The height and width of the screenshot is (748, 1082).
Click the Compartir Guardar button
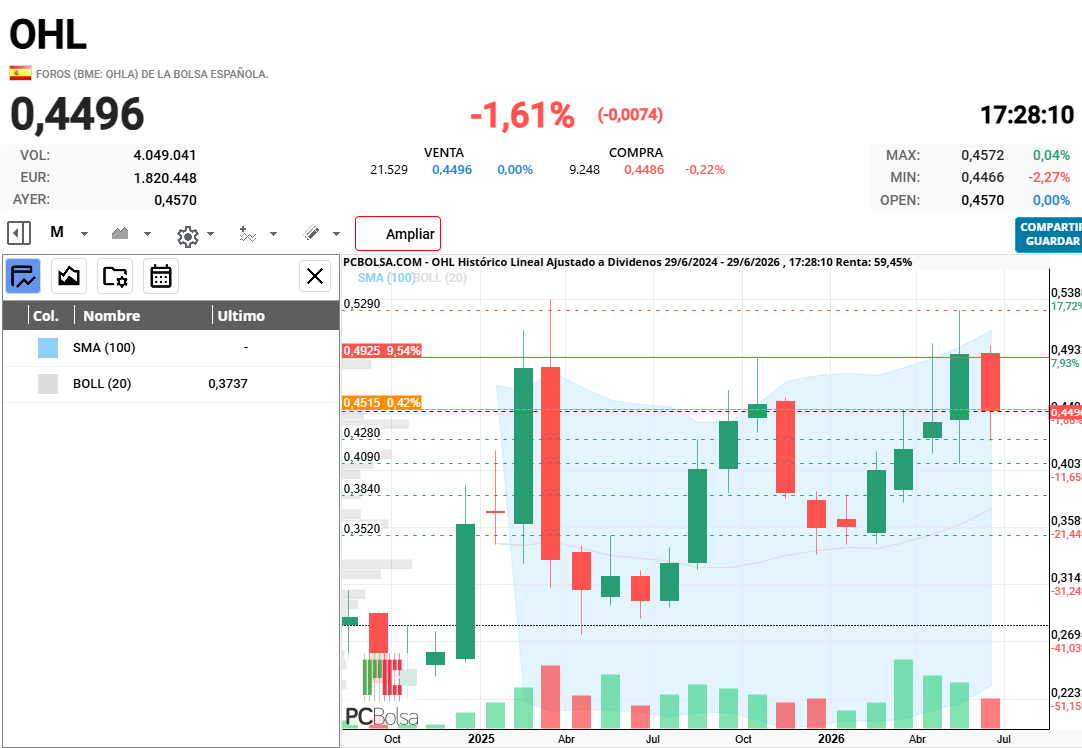[1049, 235]
